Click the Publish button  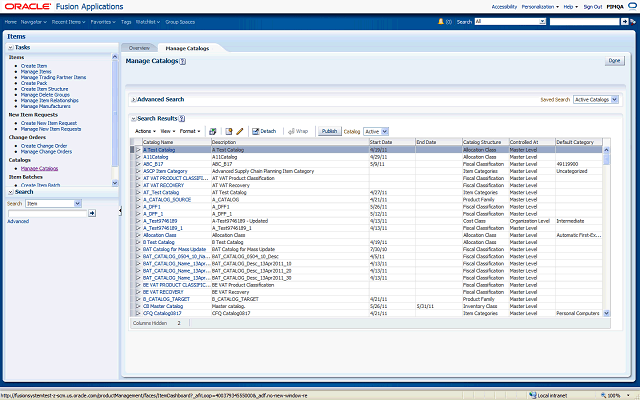(x=329, y=131)
